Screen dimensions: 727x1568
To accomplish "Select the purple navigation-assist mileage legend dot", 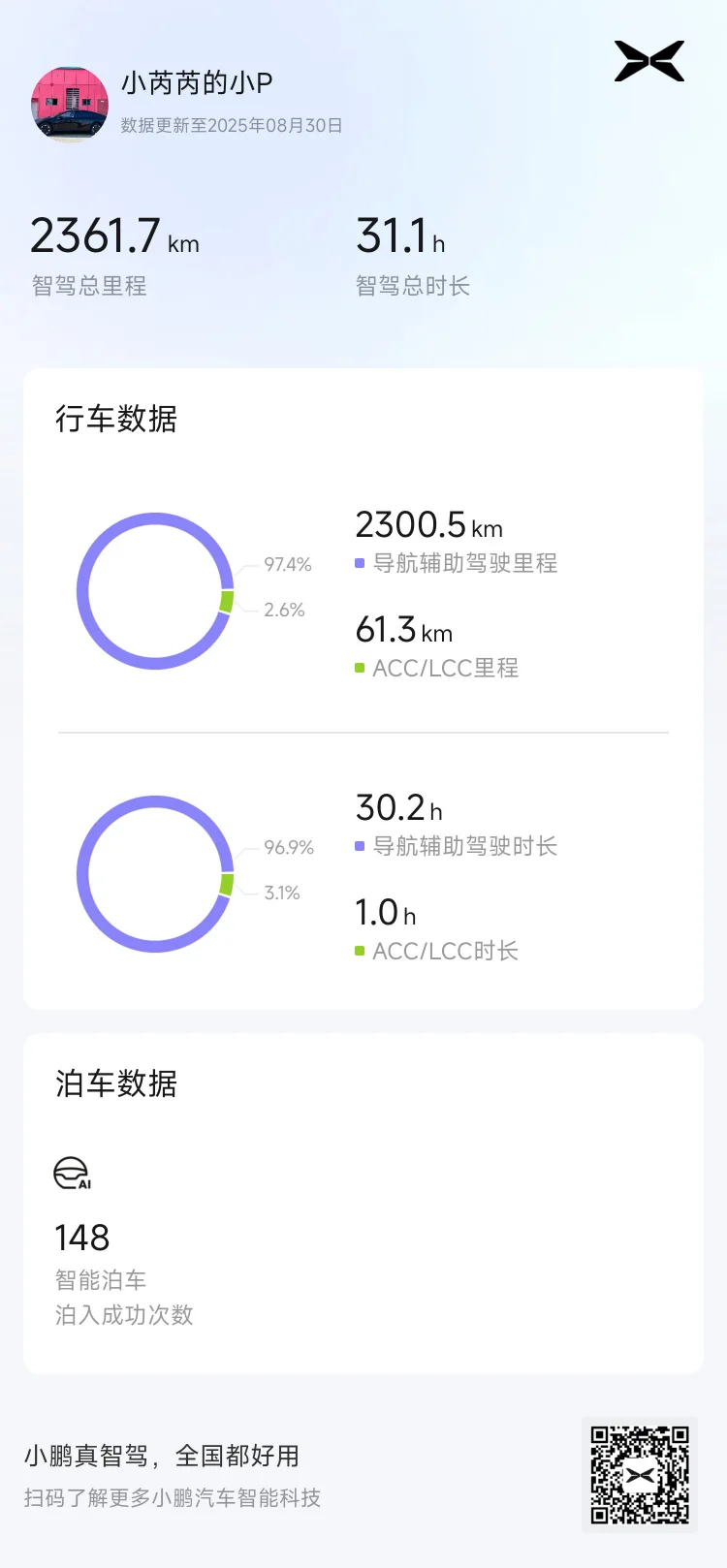I will click(360, 563).
